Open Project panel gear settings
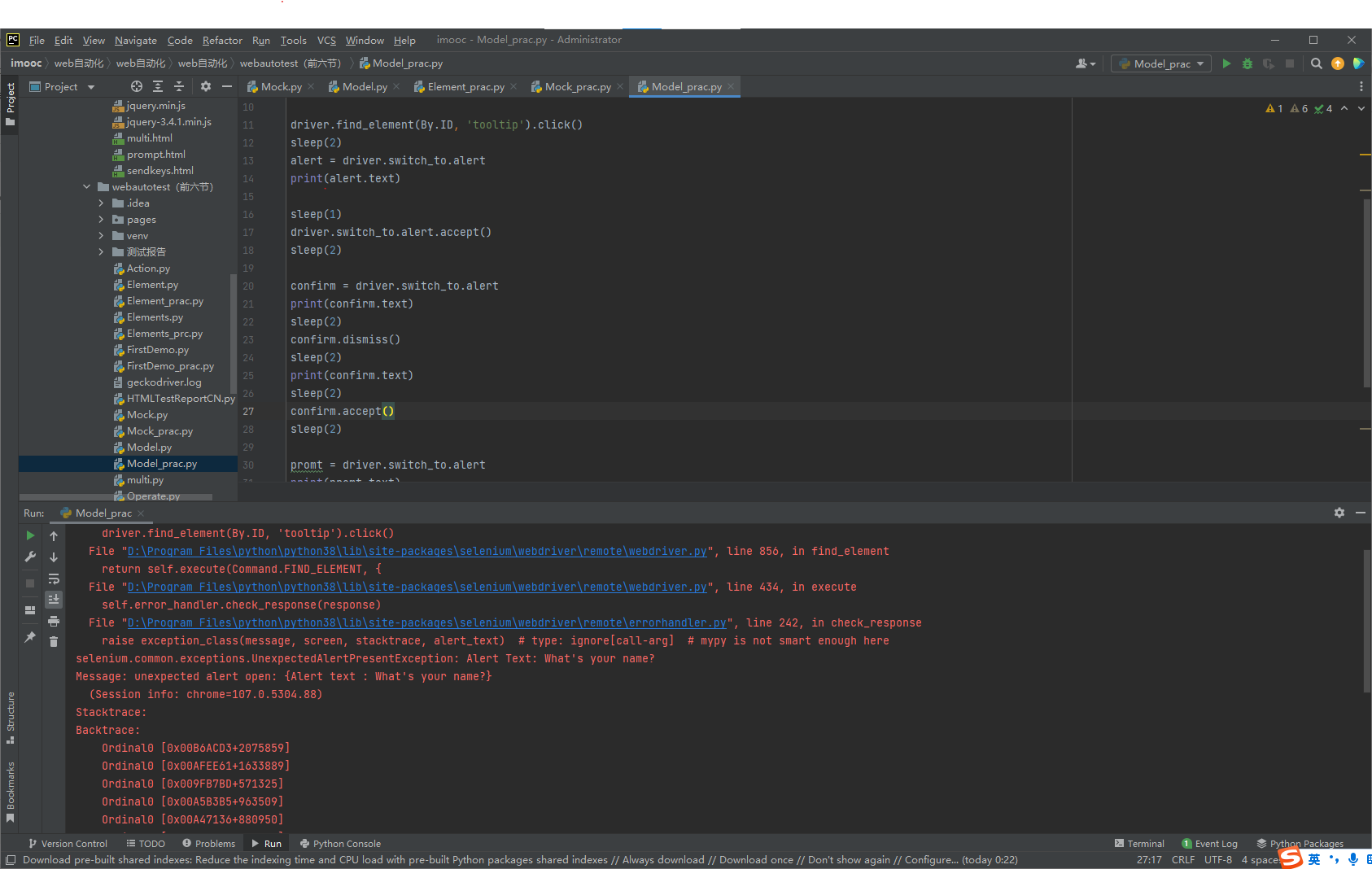 pos(206,86)
